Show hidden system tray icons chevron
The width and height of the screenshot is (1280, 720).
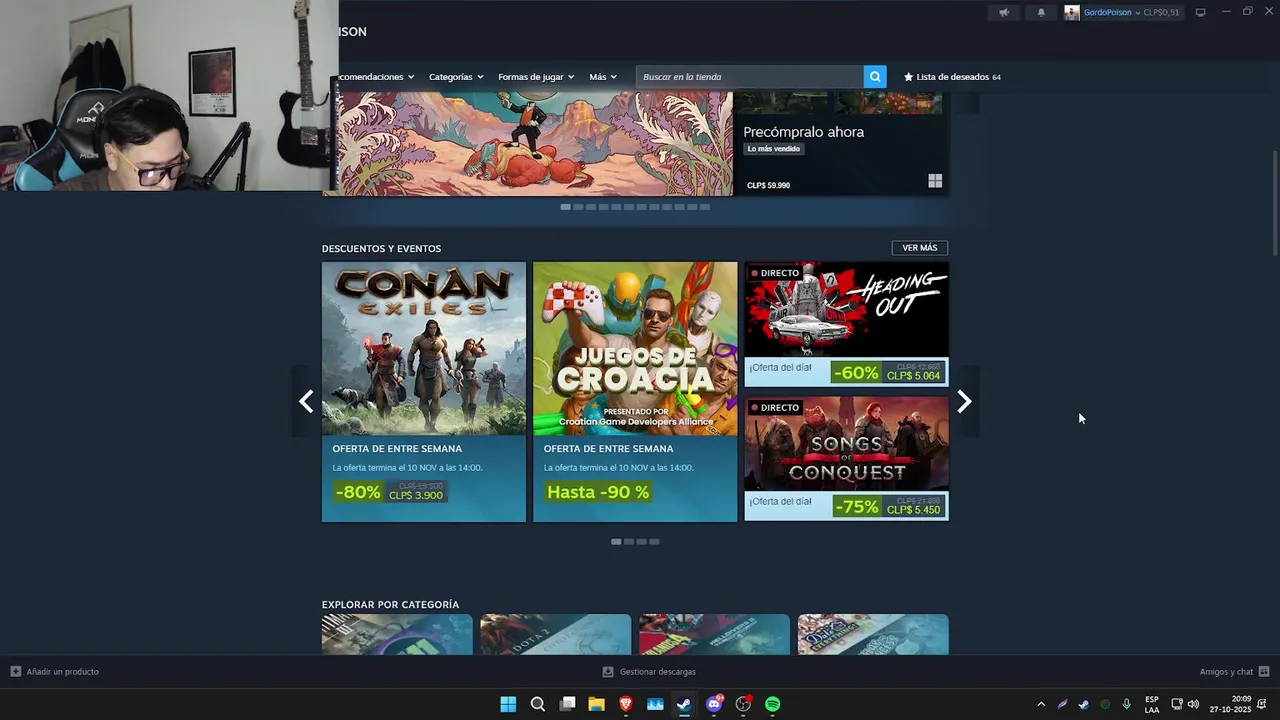pos(1041,704)
